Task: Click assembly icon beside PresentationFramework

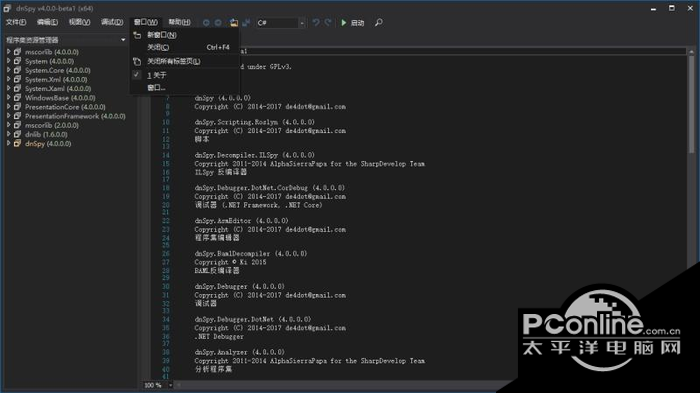Action: tap(17, 116)
